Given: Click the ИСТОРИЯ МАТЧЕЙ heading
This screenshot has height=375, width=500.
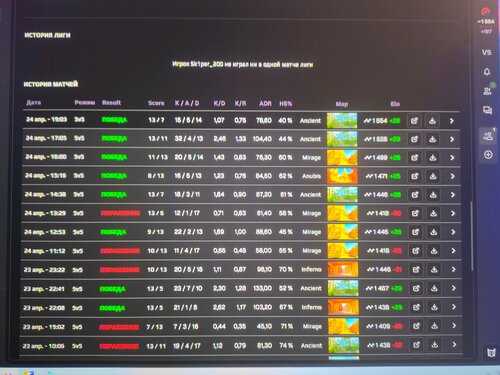Looking at the screenshot, I should coord(51,84).
